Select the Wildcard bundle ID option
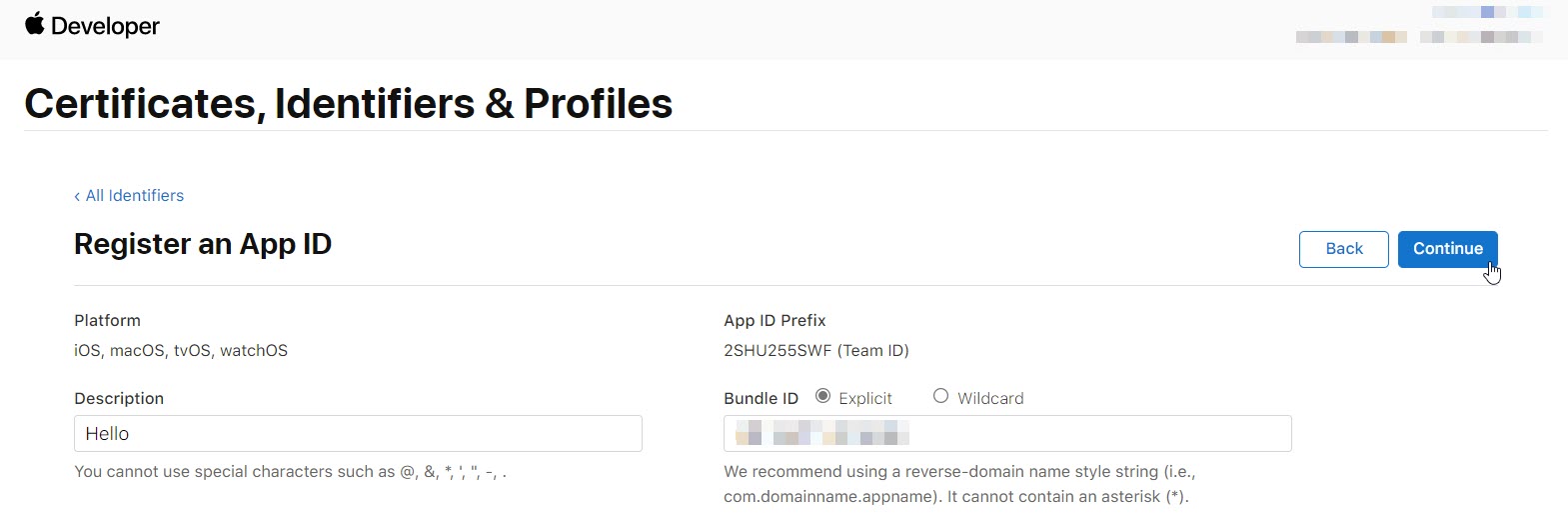 point(940,396)
